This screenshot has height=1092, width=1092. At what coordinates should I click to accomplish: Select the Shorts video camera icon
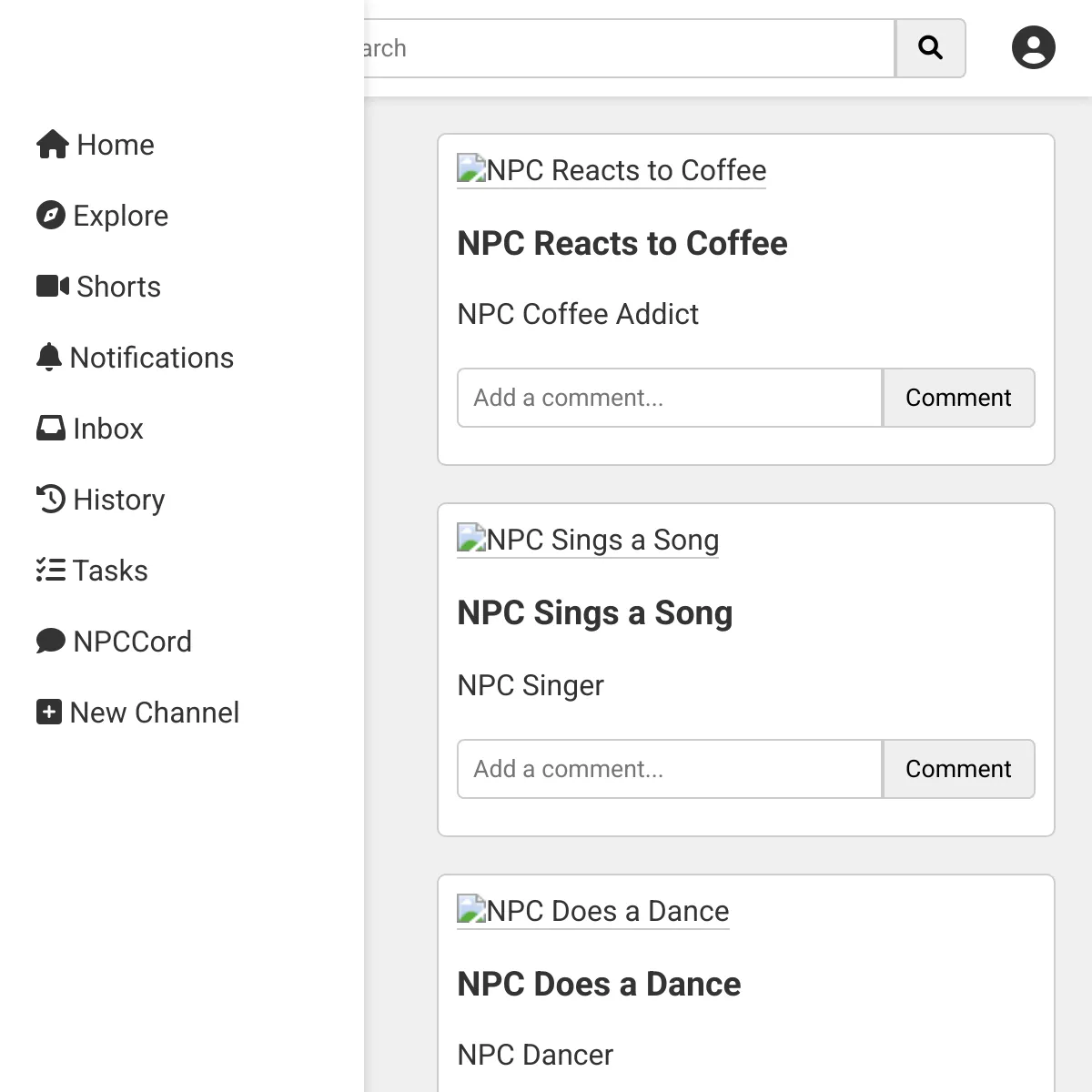click(x=53, y=287)
